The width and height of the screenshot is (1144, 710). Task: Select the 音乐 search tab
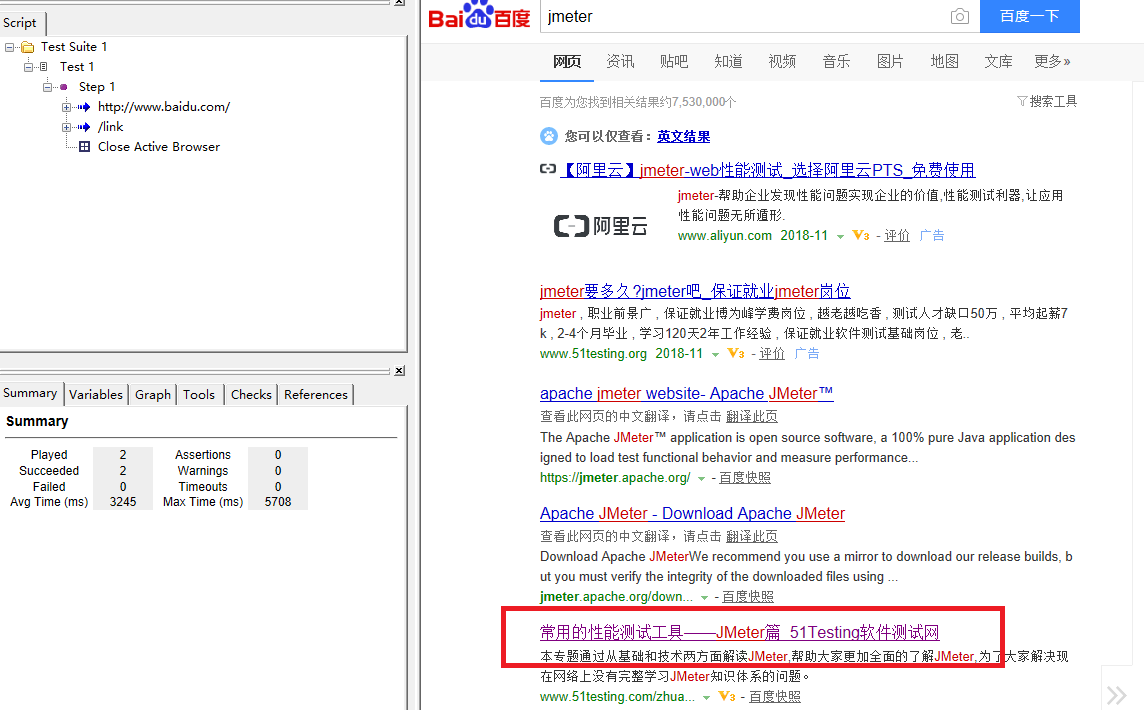tap(836, 61)
